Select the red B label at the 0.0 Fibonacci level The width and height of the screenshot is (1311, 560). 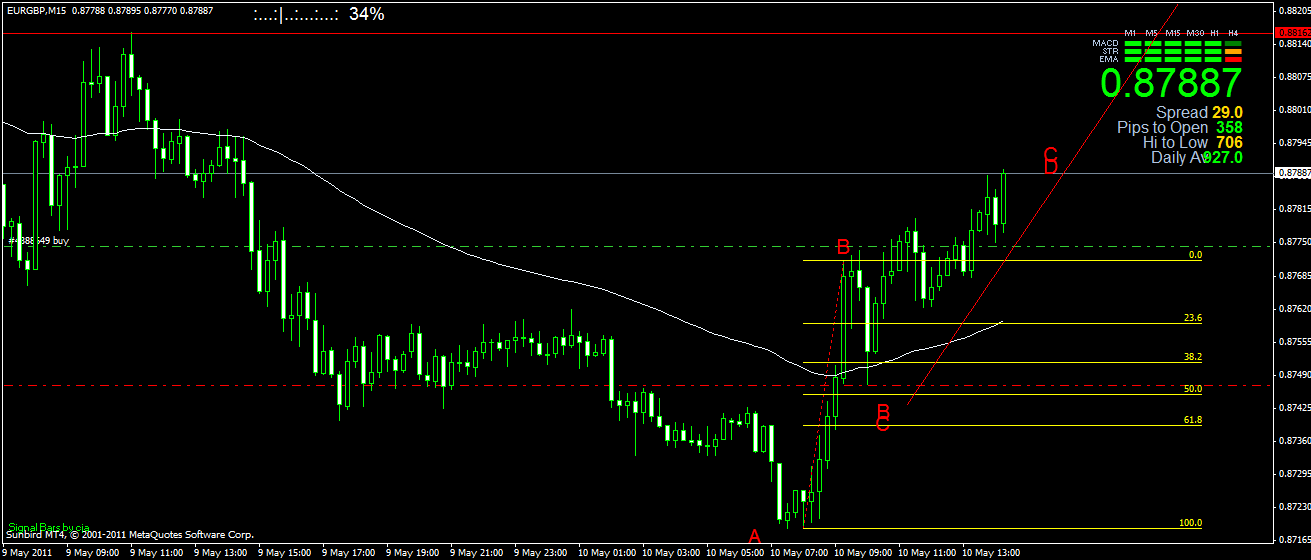(843, 246)
